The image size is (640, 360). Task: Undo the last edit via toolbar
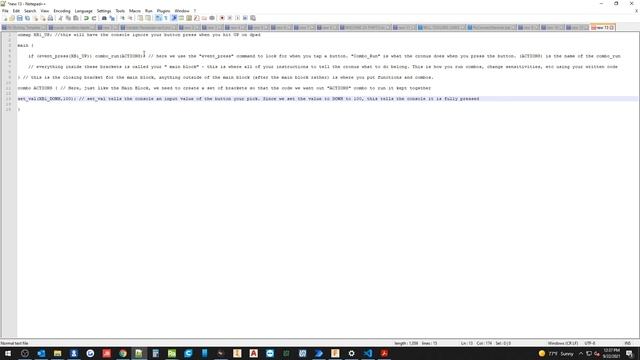86,18
